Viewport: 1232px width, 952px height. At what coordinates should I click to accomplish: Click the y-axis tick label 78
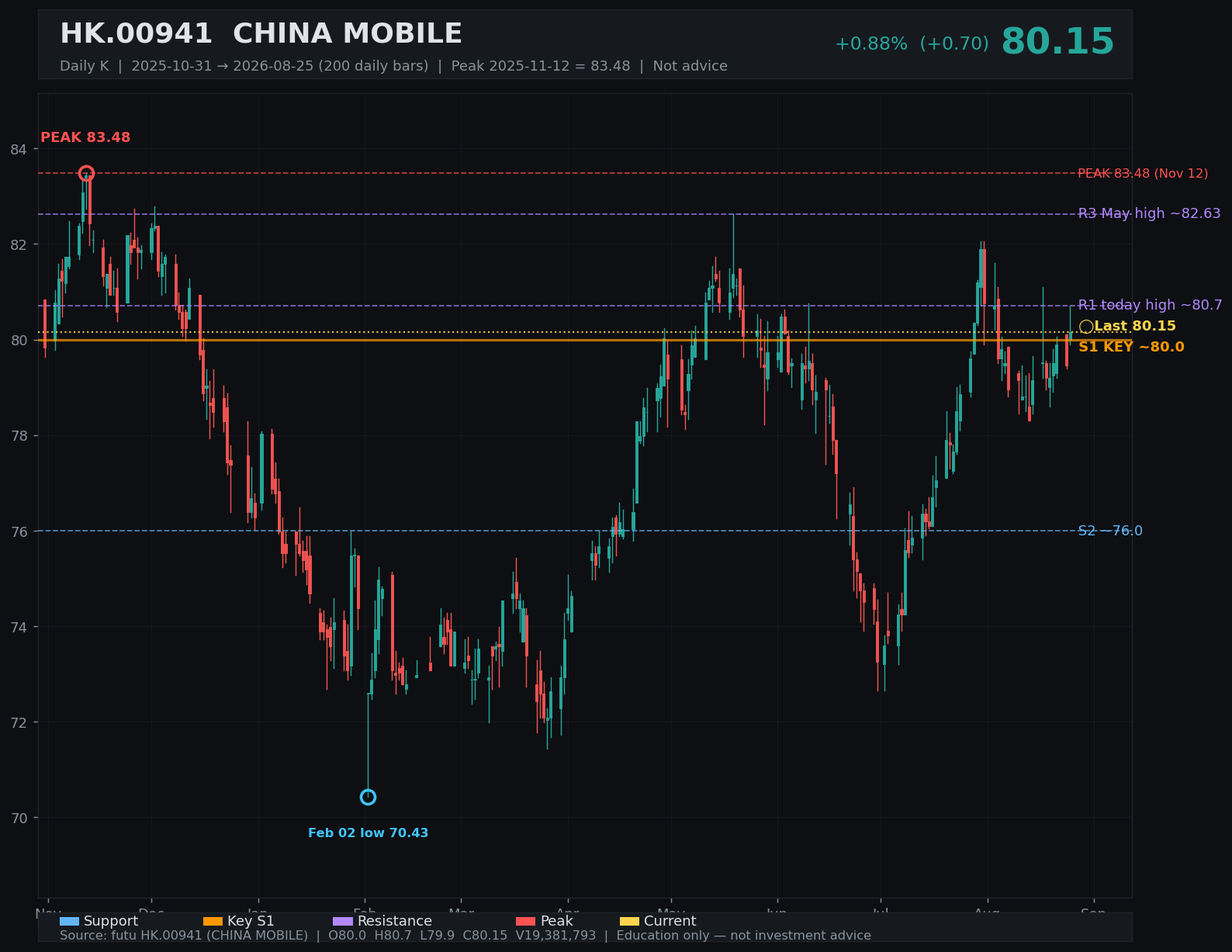point(19,435)
